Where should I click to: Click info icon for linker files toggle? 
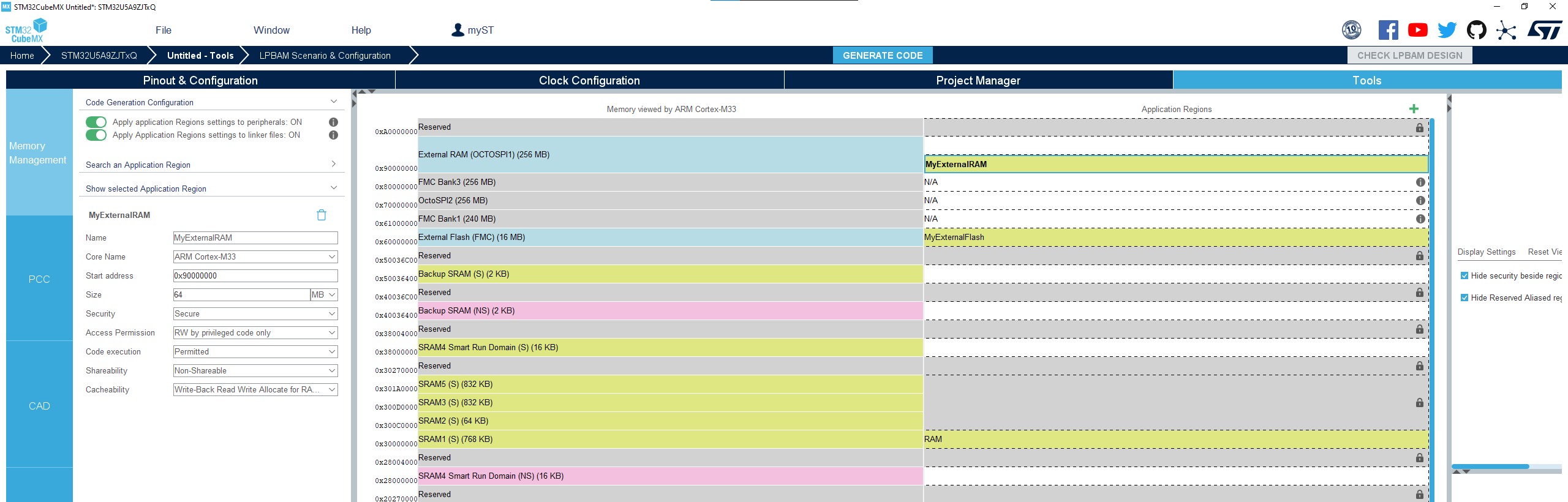click(x=333, y=135)
